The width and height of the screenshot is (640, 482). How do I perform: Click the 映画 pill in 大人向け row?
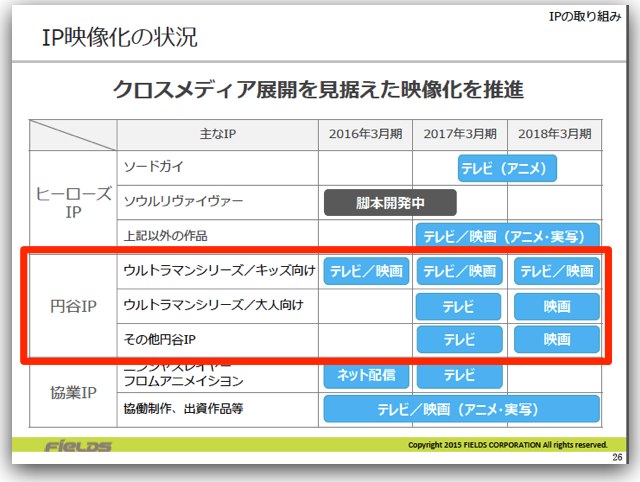tap(557, 307)
